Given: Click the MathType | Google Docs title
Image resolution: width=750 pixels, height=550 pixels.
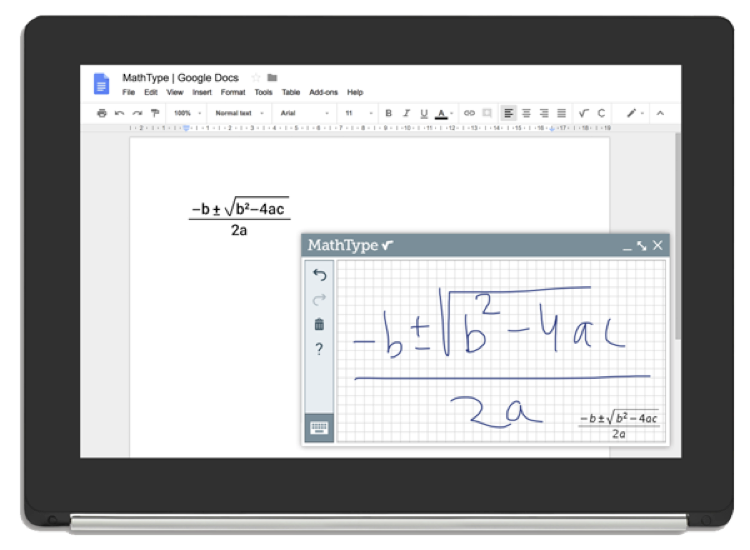Looking at the screenshot, I should [180, 77].
